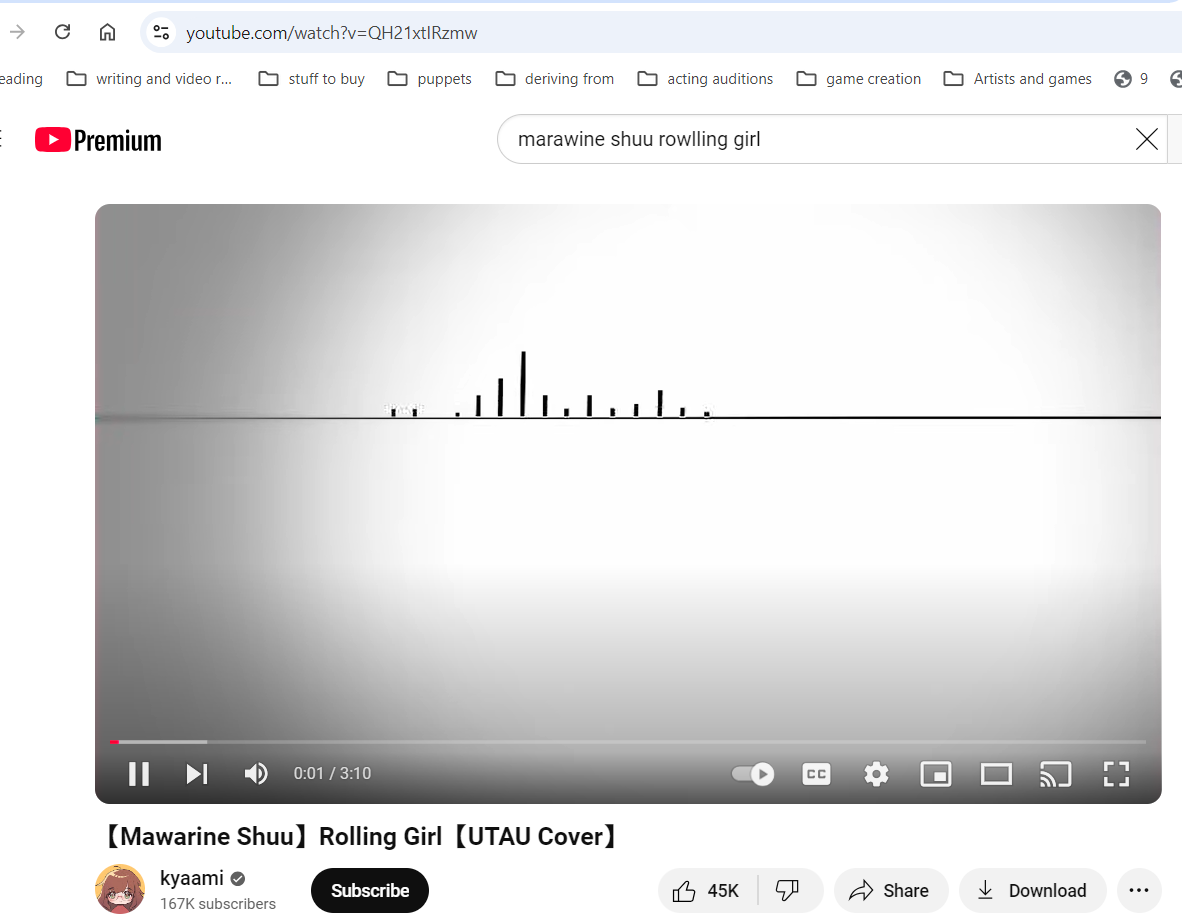Mute the video volume
This screenshot has width=1182, height=922.
[256, 773]
